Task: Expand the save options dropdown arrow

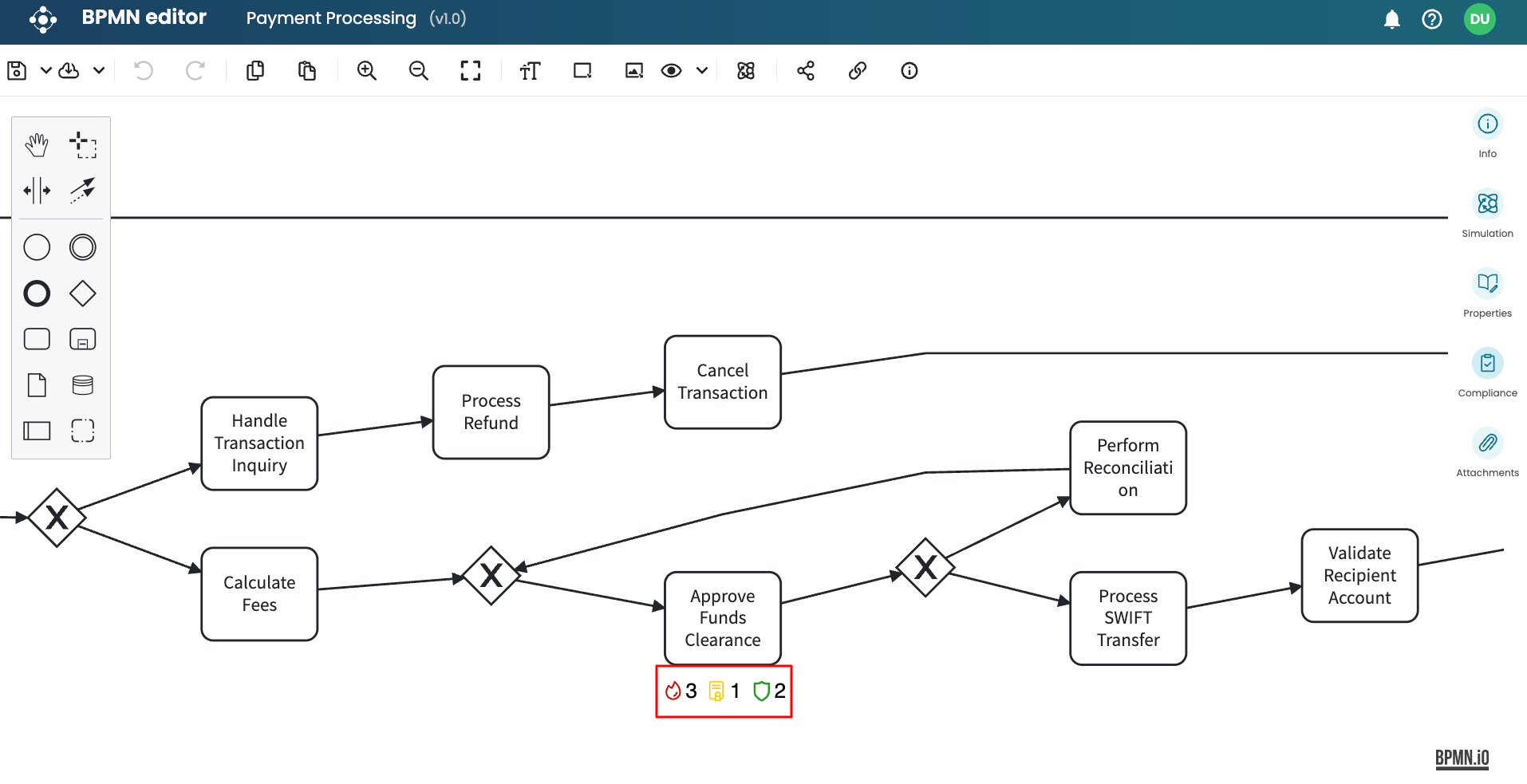Action: (x=46, y=71)
